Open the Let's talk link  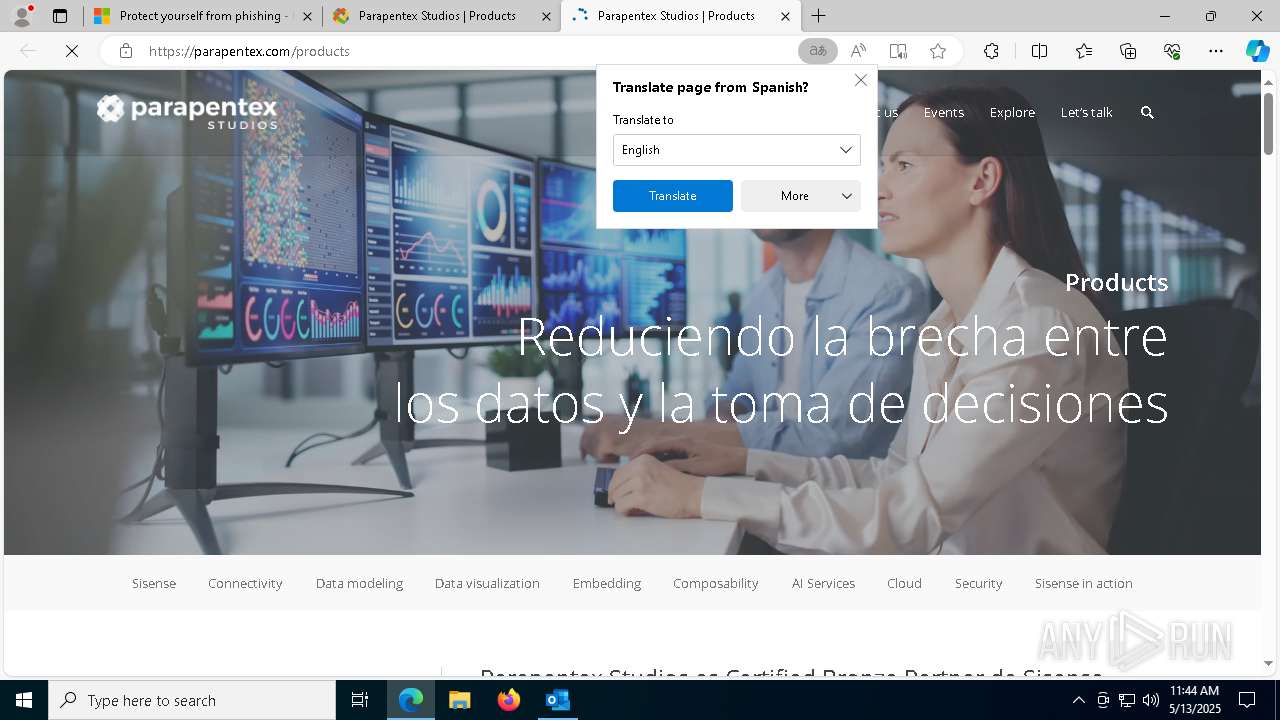(1086, 113)
